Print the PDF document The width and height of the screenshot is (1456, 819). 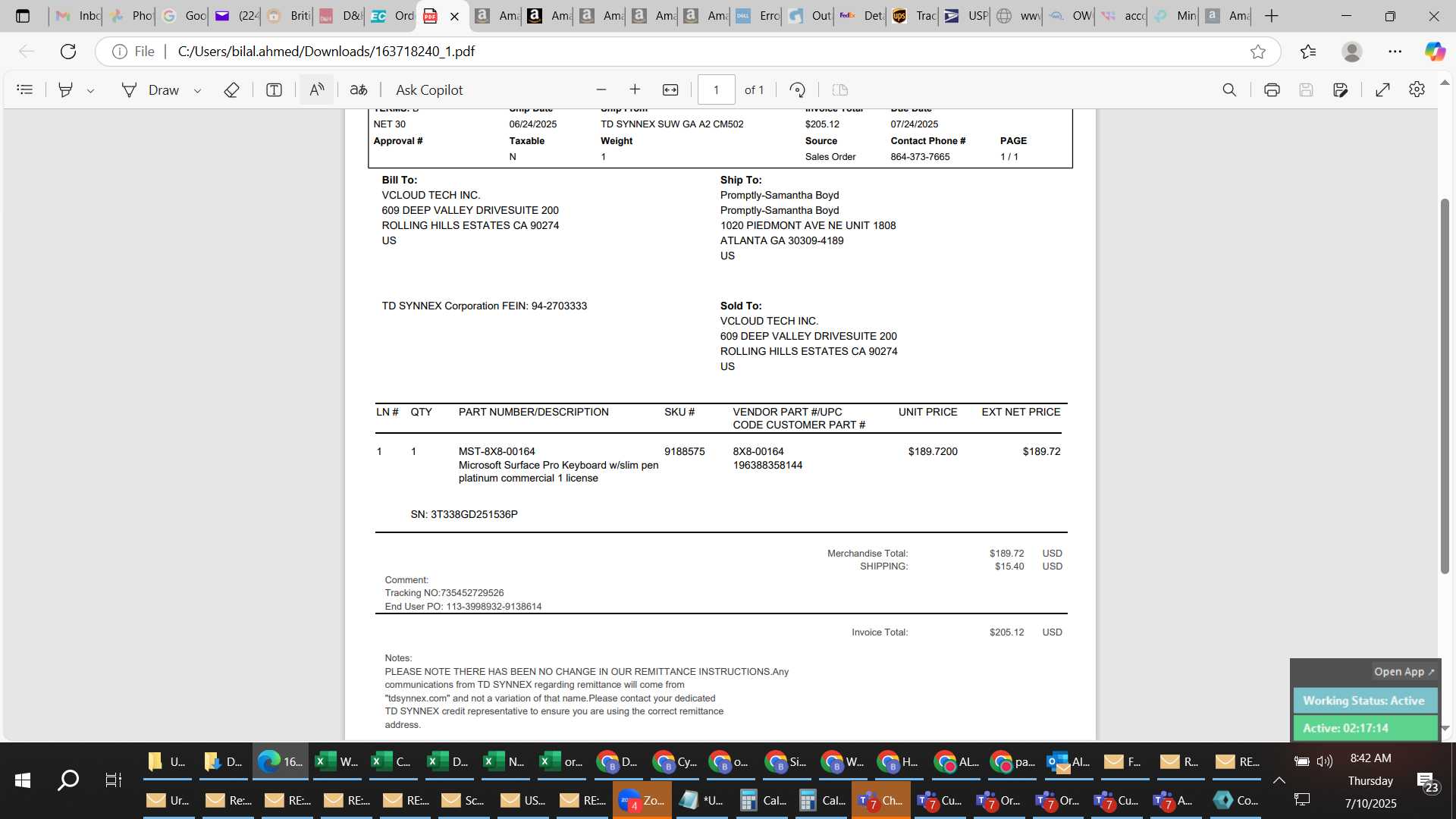tap(1272, 89)
